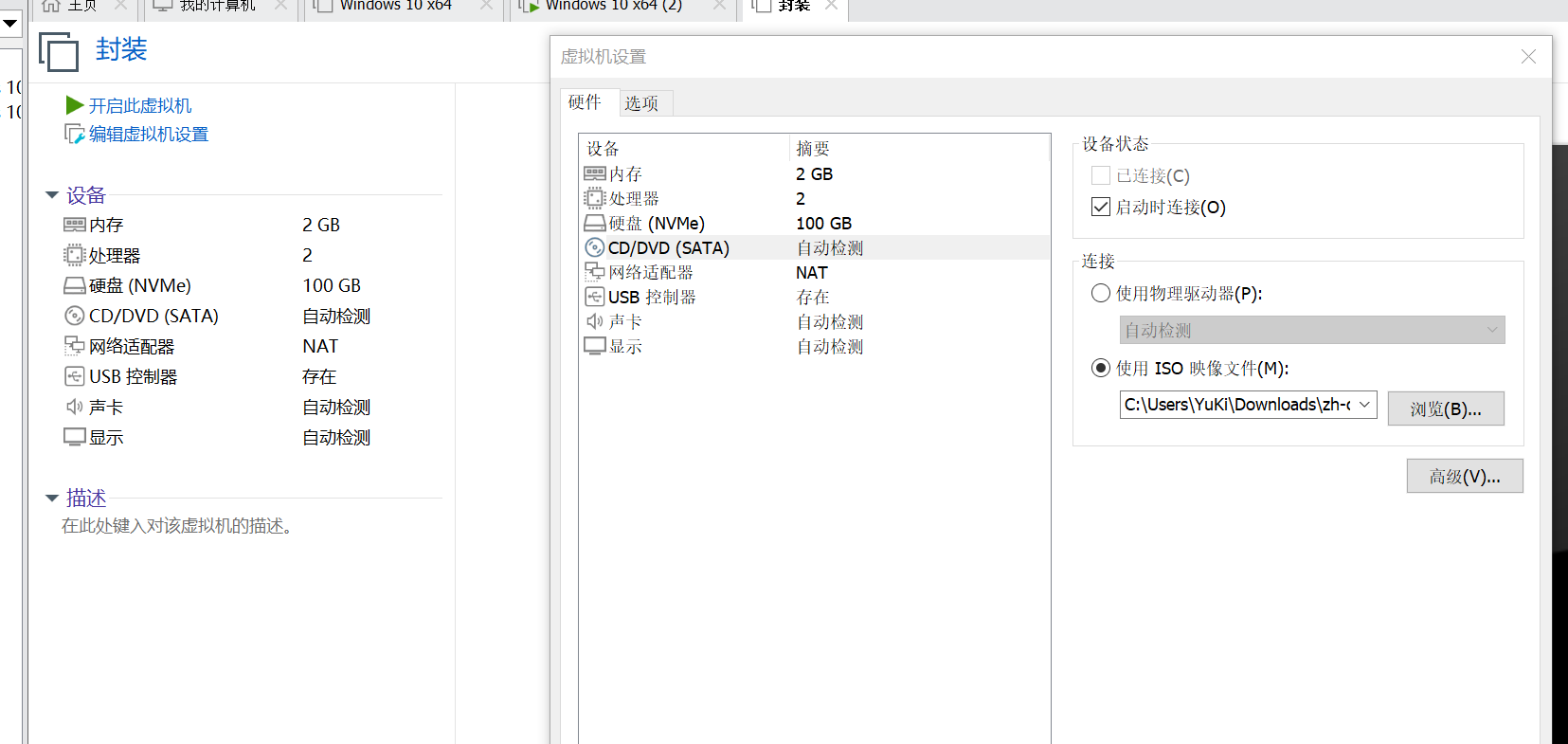This screenshot has width=1568, height=744.
Task: Collapse the 描述 section in sidebar
Action: pyautogui.click(x=52, y=498)
